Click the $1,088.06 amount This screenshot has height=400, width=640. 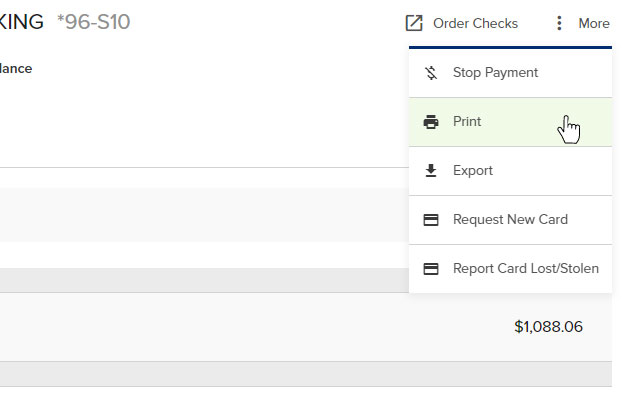(x=548, y=327)
